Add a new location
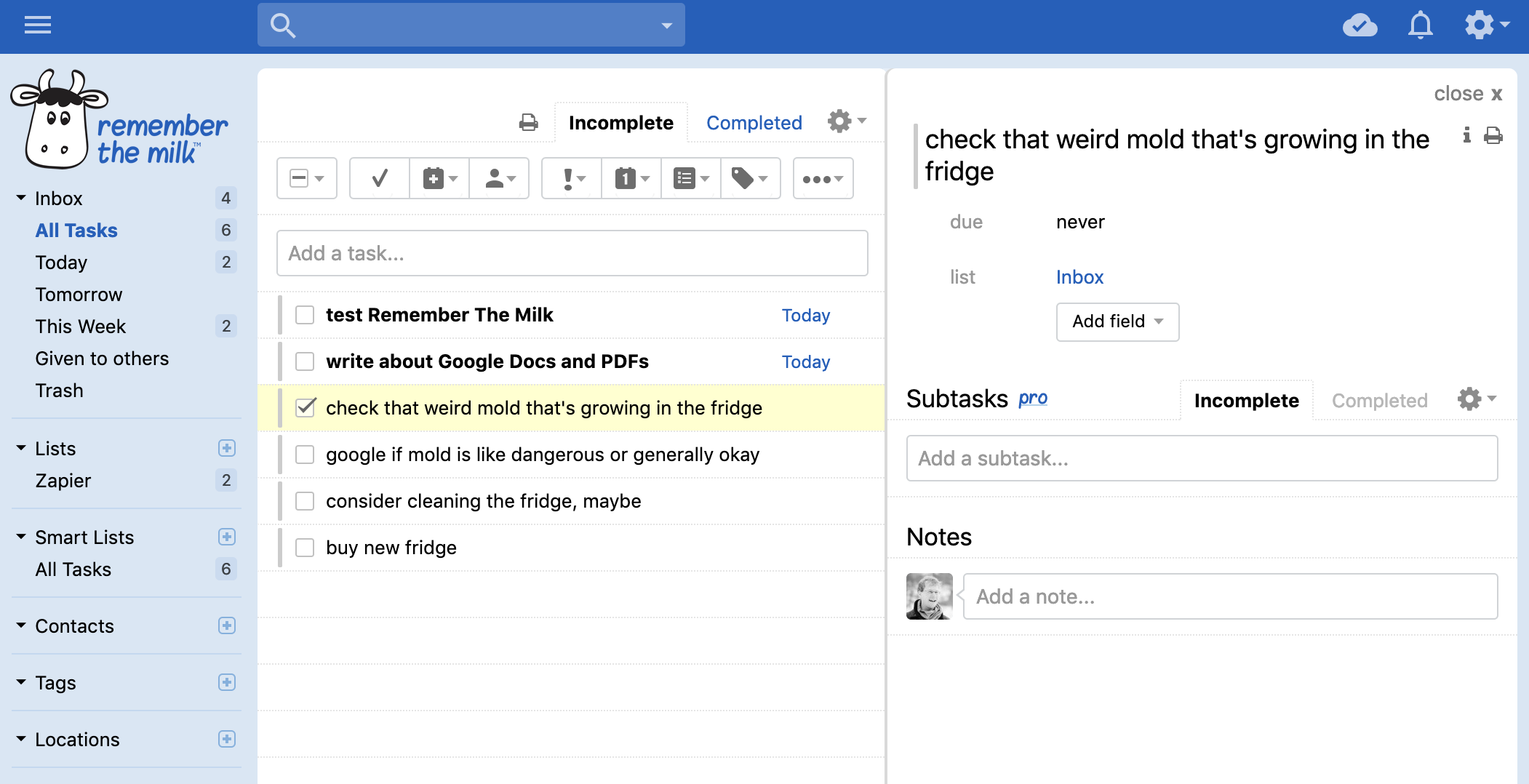Image resolution: width=1529 pixels, height=784 pixels. pyautogui.click(x=227, y=739)
